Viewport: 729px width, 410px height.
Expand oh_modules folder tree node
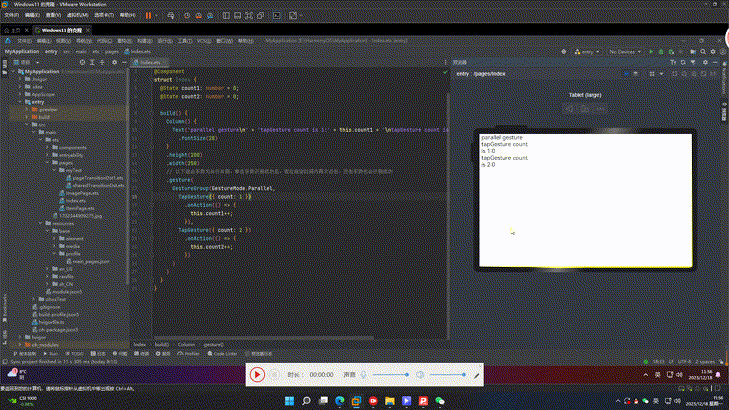point(20,345)
